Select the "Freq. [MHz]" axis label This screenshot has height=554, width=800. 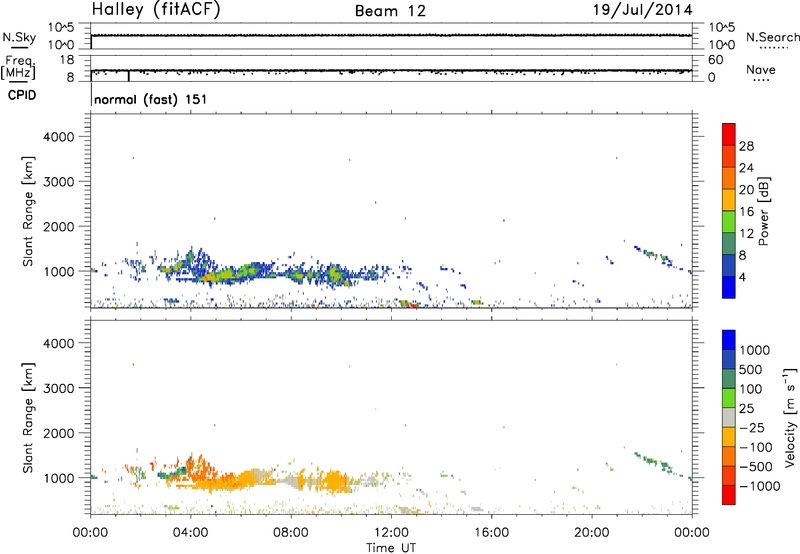[x=18, y=68]
